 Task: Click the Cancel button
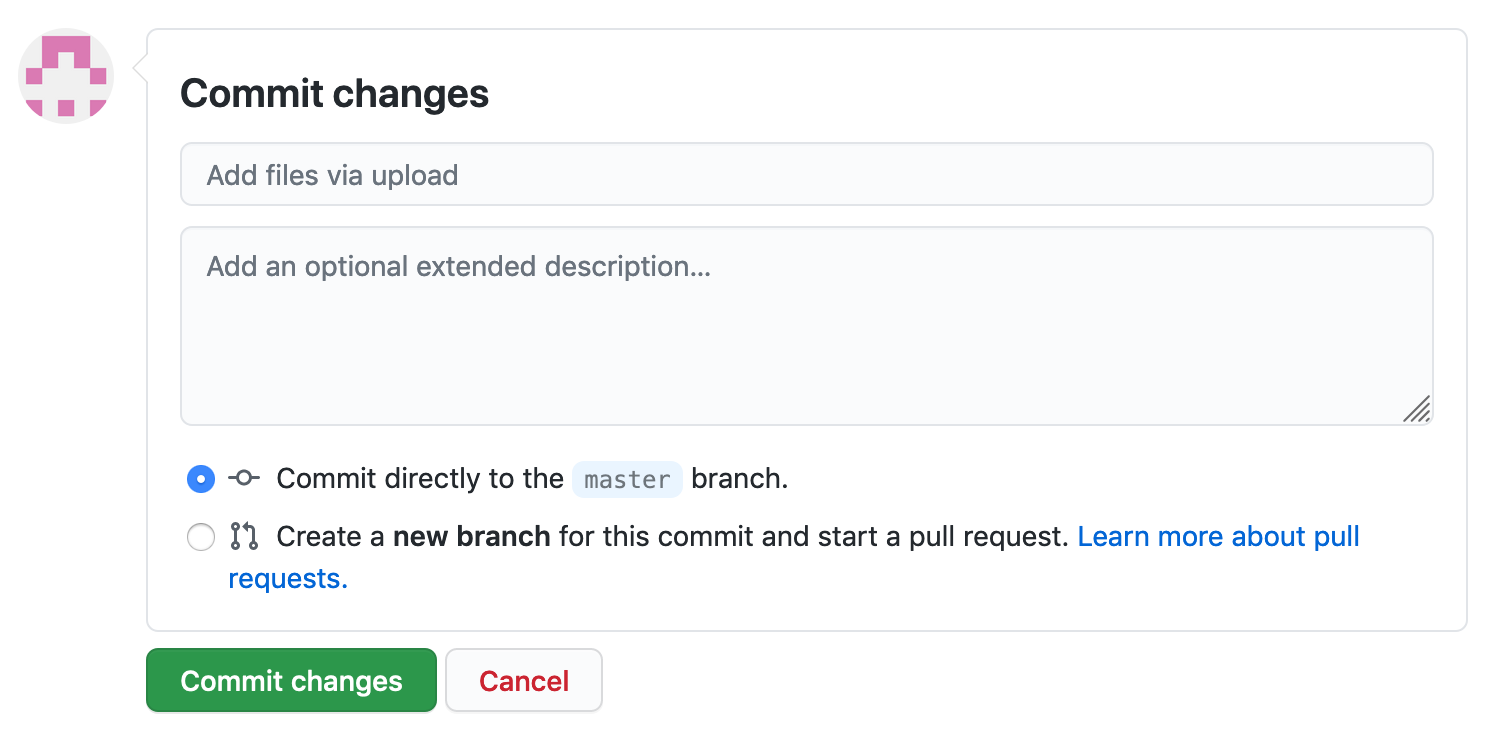(x=523, y=680)
